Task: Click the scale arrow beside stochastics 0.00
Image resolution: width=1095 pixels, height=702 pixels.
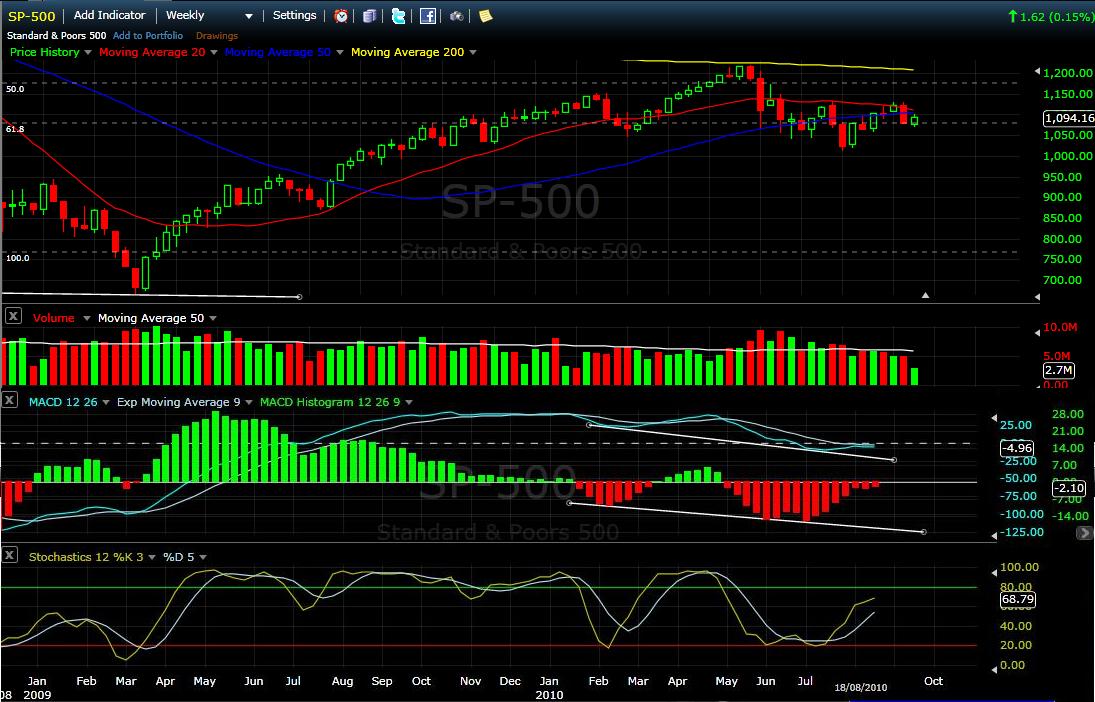Action: 994,669
